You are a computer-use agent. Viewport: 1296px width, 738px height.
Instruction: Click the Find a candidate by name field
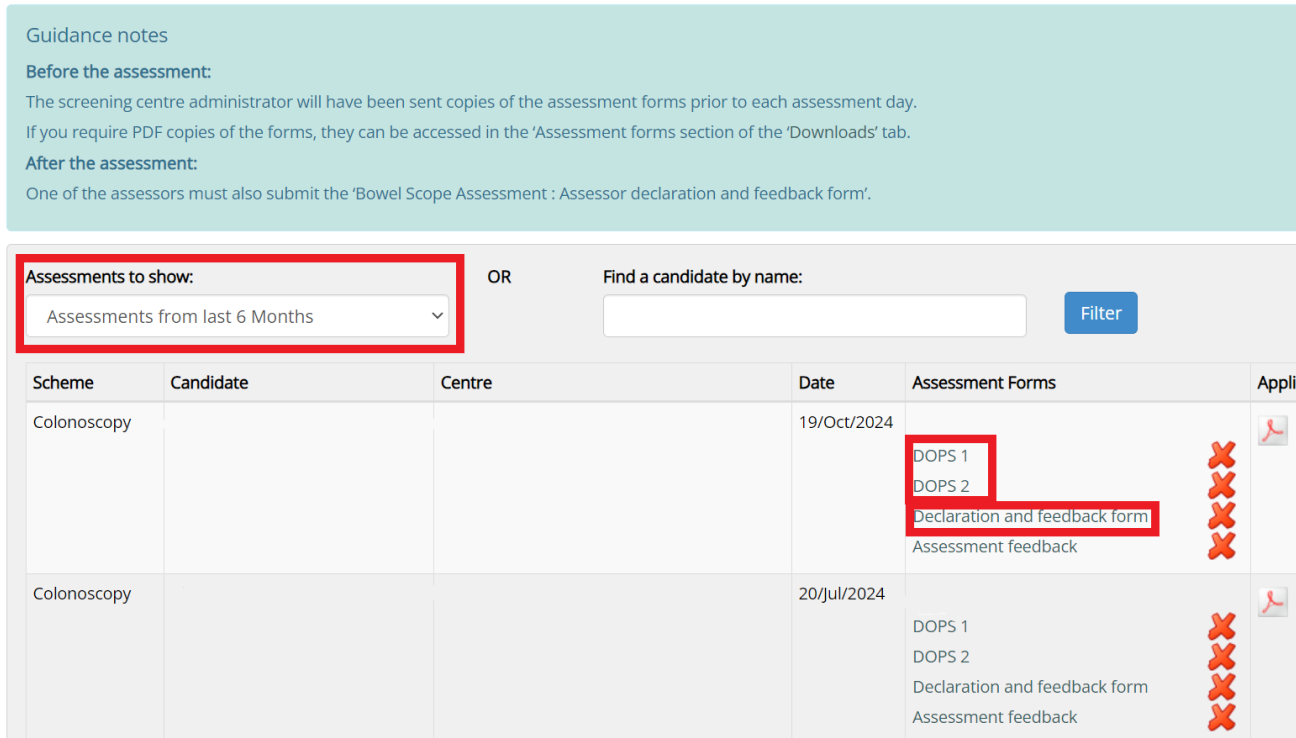coord(814,316)
